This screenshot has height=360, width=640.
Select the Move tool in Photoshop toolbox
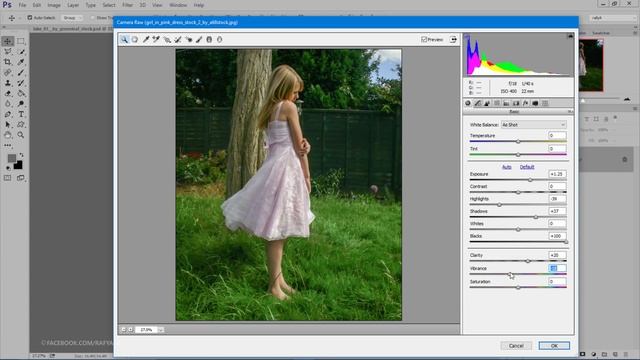tap(8, 41)
